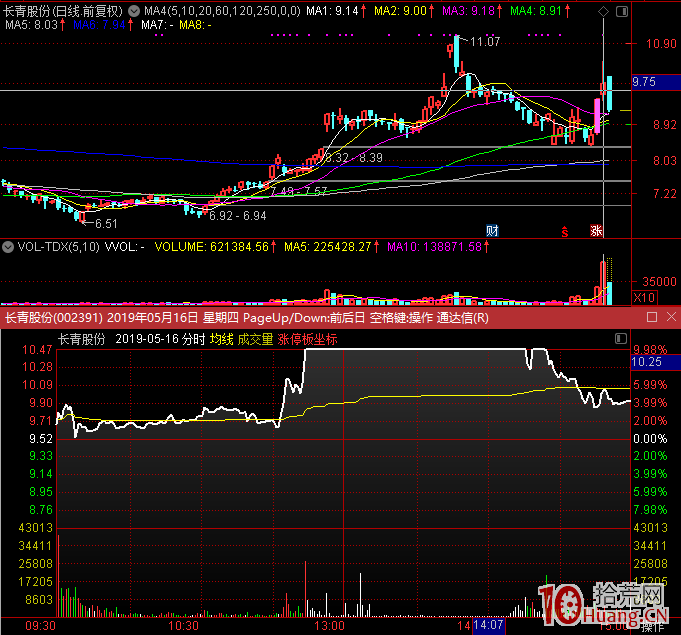681x635 pixels.
Task: Click the MA3: 9.18 value label
Action: coord(469,11)
